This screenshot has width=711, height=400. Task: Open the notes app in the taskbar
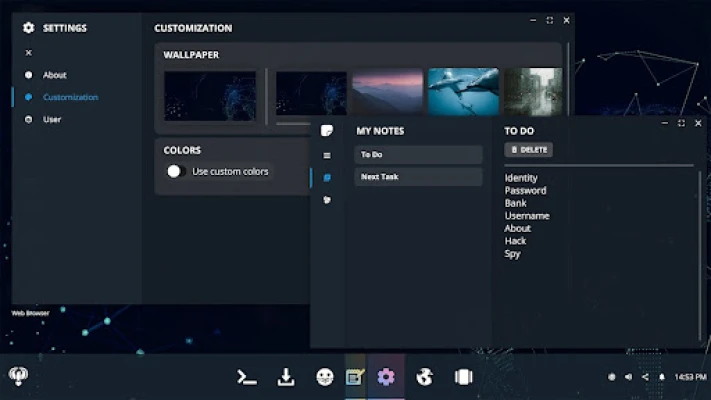355,377
